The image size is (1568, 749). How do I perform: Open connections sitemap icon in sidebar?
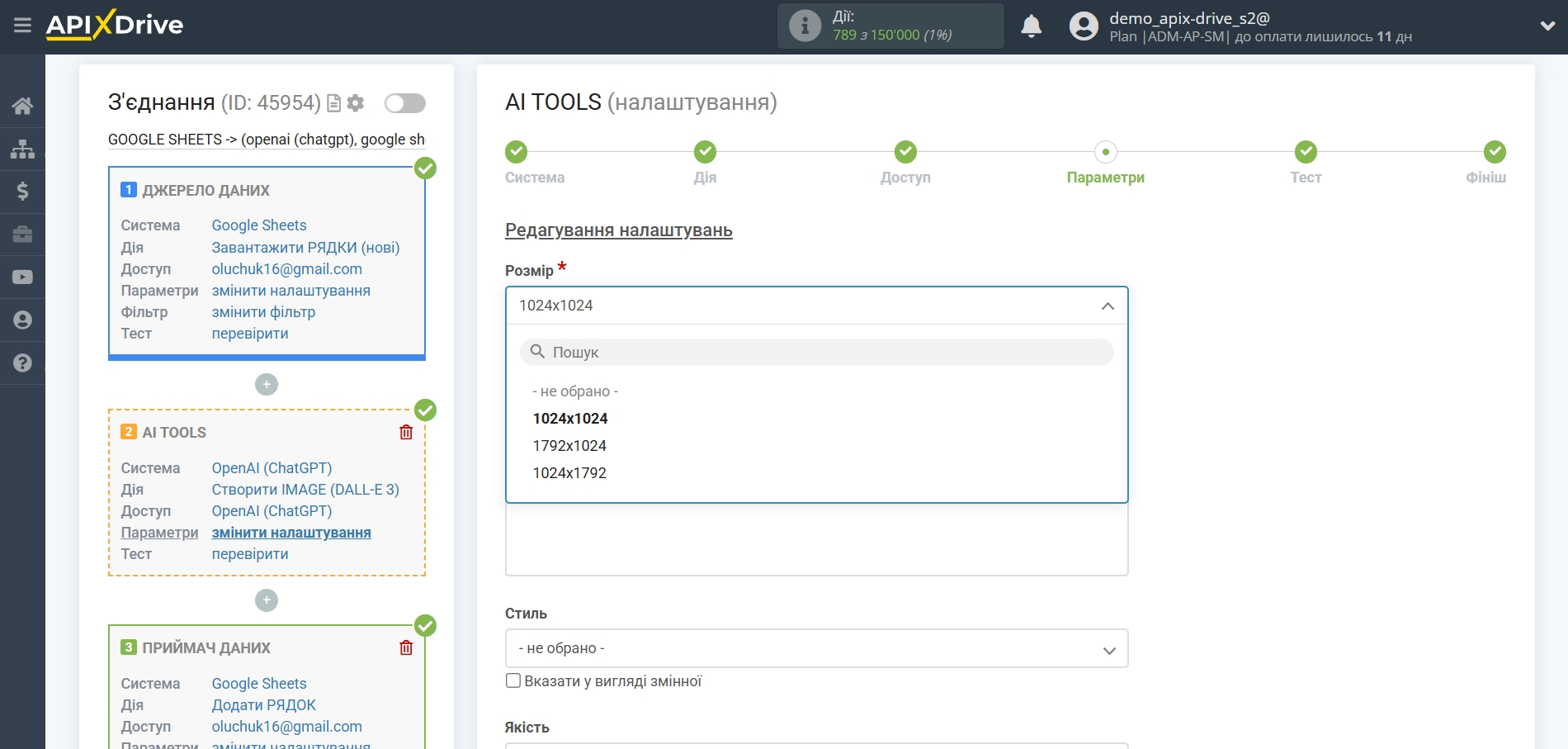coord(22,149)
